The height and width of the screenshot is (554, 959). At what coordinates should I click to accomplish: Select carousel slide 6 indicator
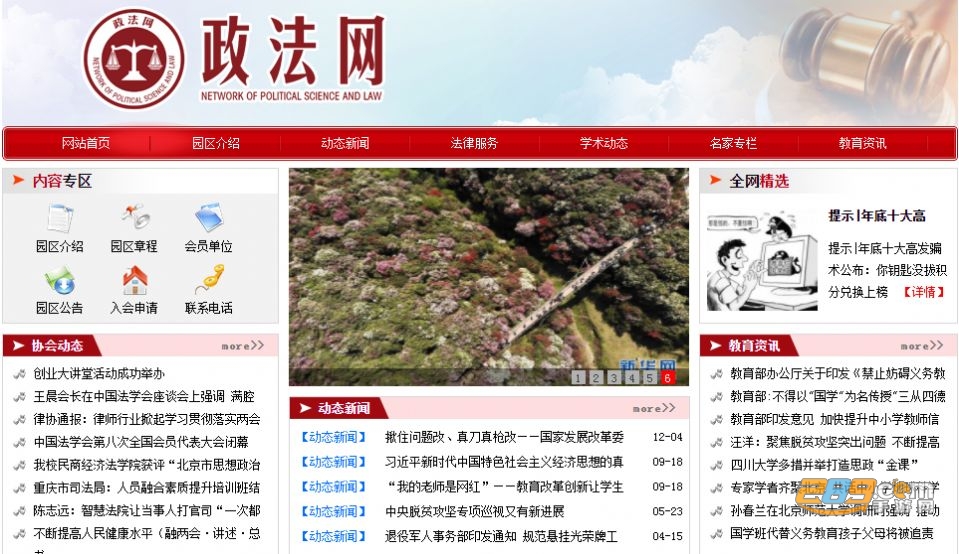[667, 378]
